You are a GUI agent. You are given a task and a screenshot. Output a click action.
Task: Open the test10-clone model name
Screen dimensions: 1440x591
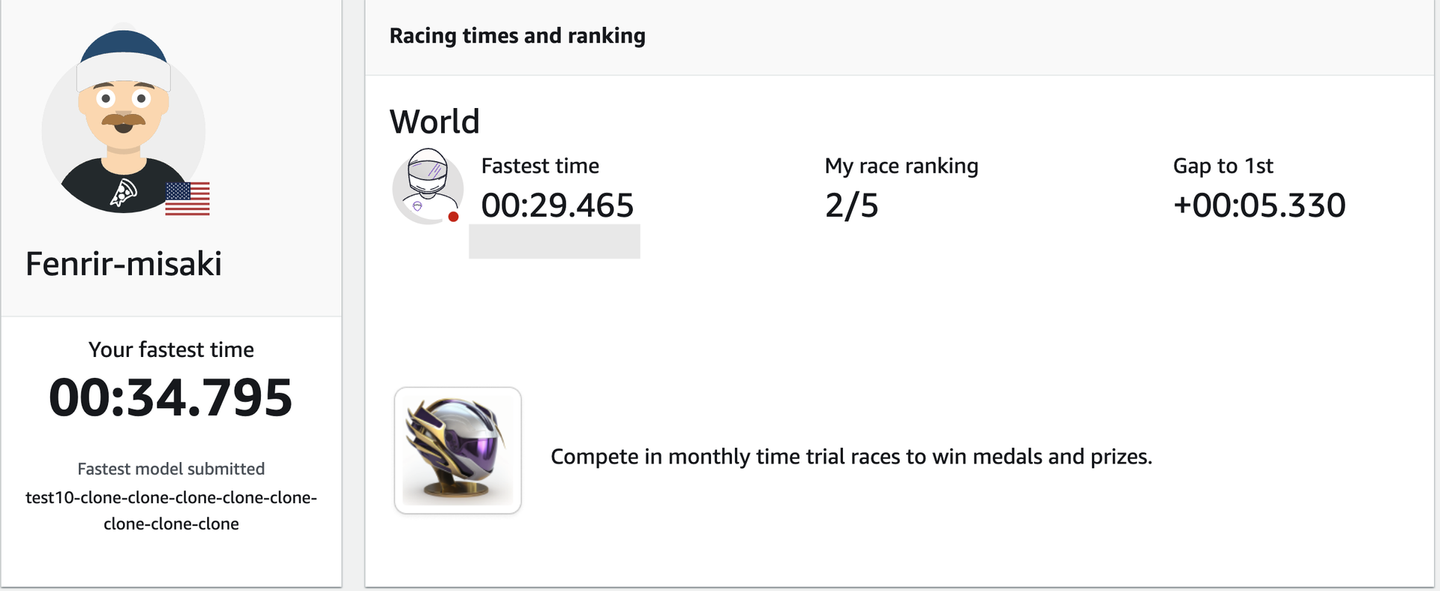(171, 510)
